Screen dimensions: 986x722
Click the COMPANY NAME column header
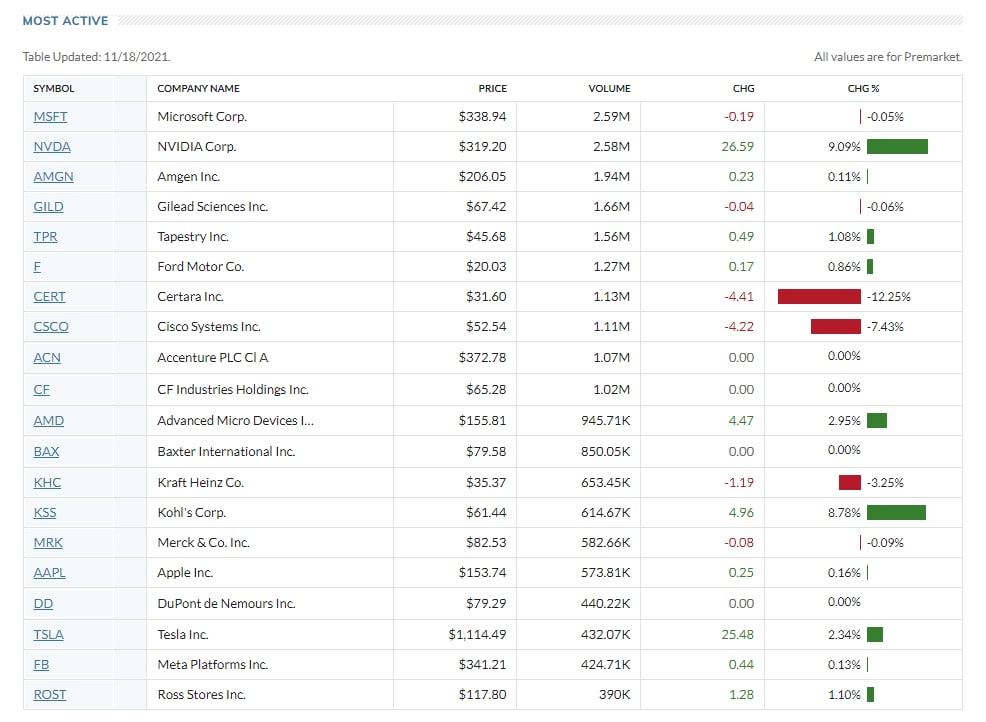198,89
